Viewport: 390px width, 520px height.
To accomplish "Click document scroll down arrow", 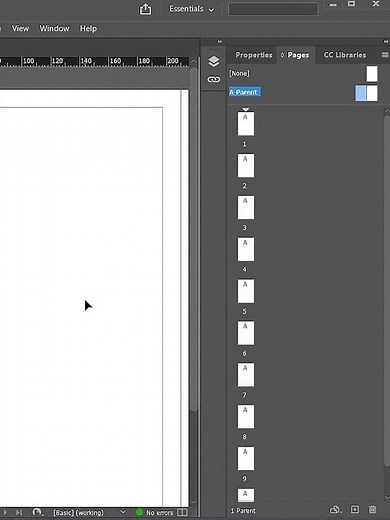I will tap(193, 502).
